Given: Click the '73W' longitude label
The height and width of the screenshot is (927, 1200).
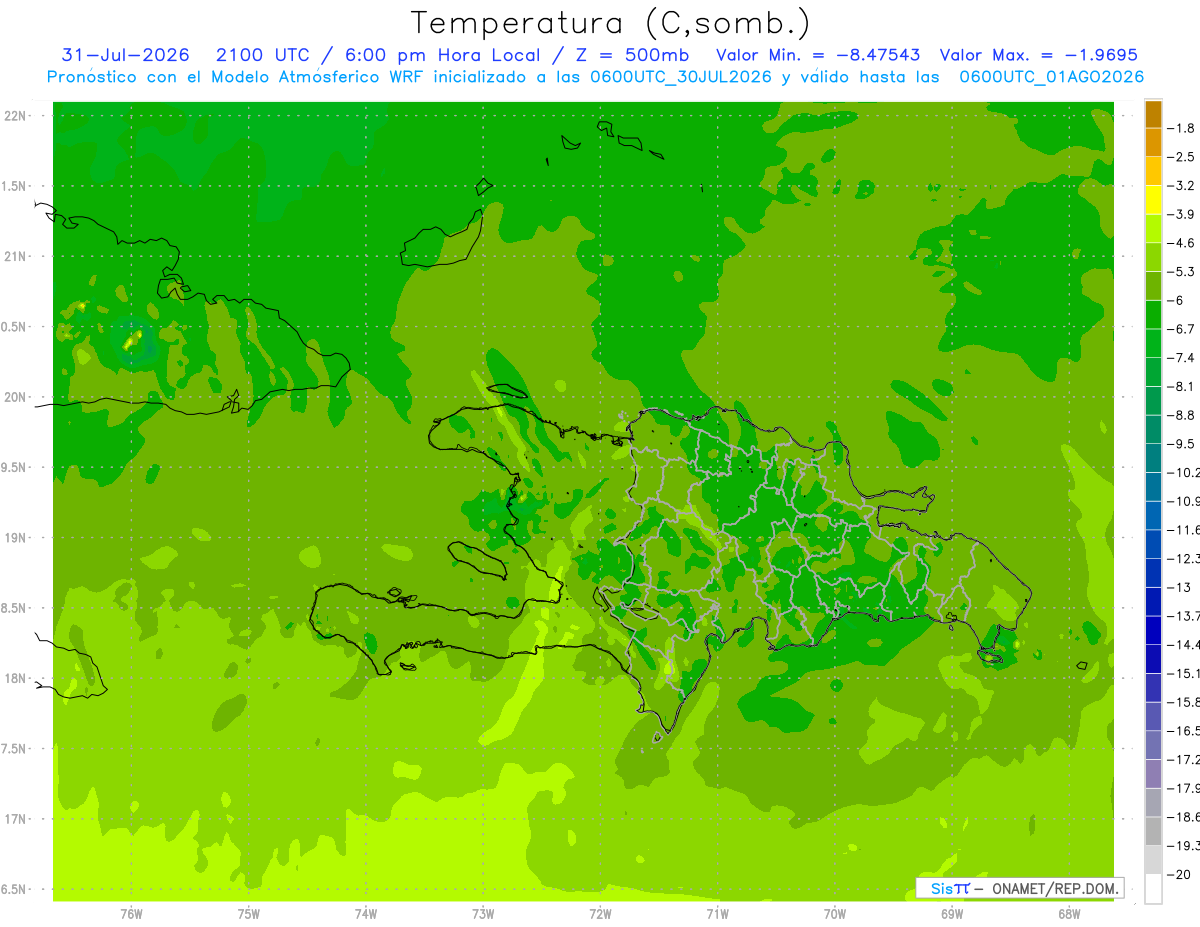Looking at the screenshot, I should click(x=483, y=914).
